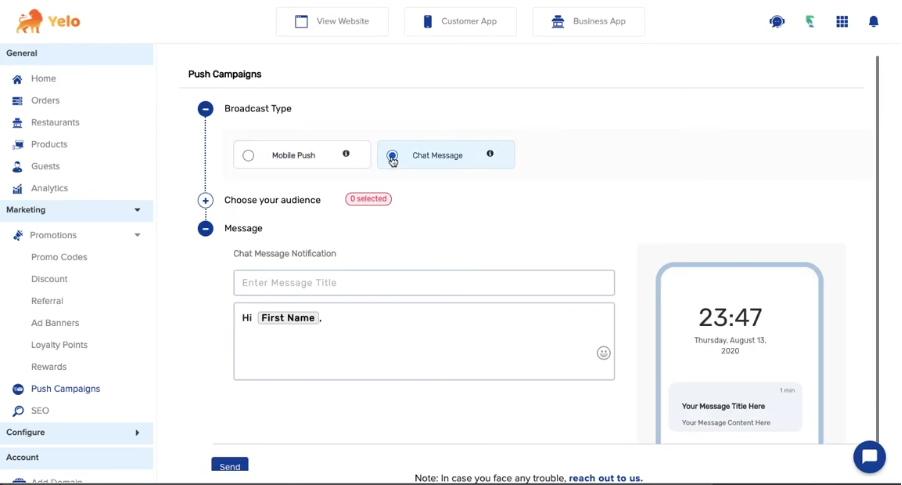Go to Analytics in the sidebar
The height and width of the screenshot is (485, 902).
tap(49, 188)
